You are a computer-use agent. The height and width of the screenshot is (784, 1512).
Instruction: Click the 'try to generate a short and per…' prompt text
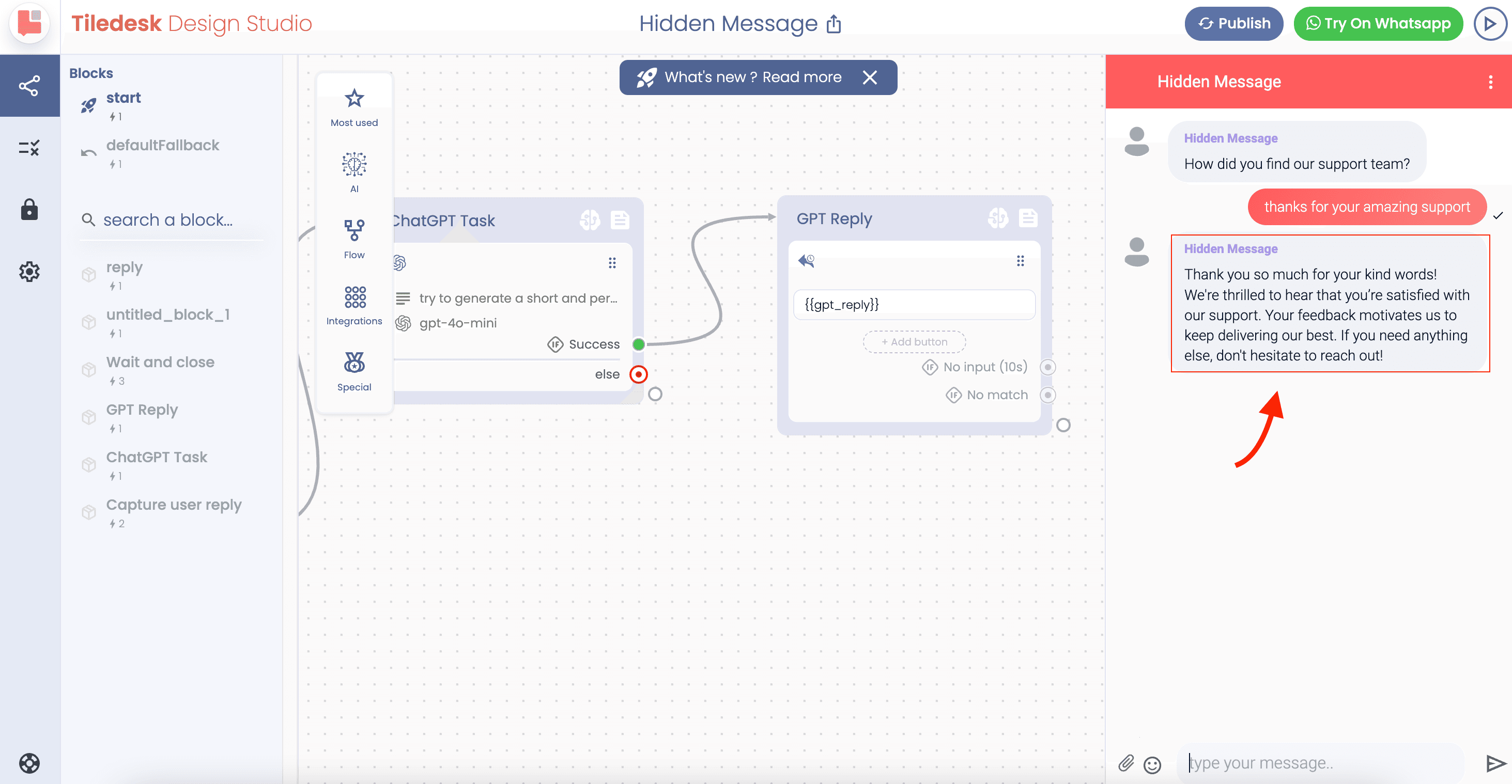coord(518,298)
